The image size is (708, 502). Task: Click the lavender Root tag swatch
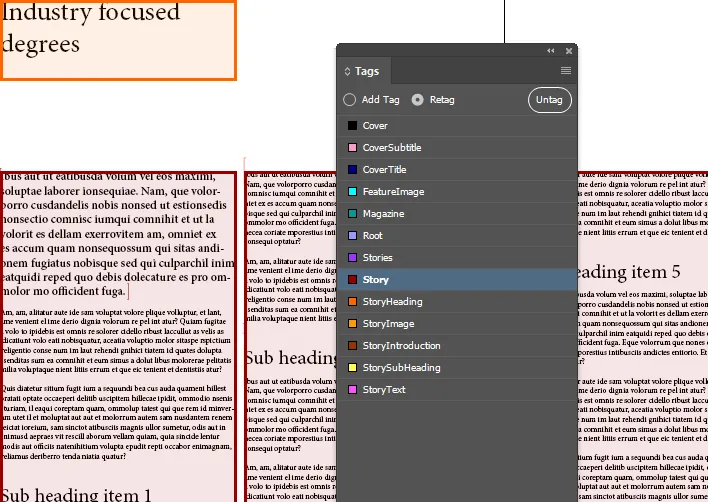352,235
